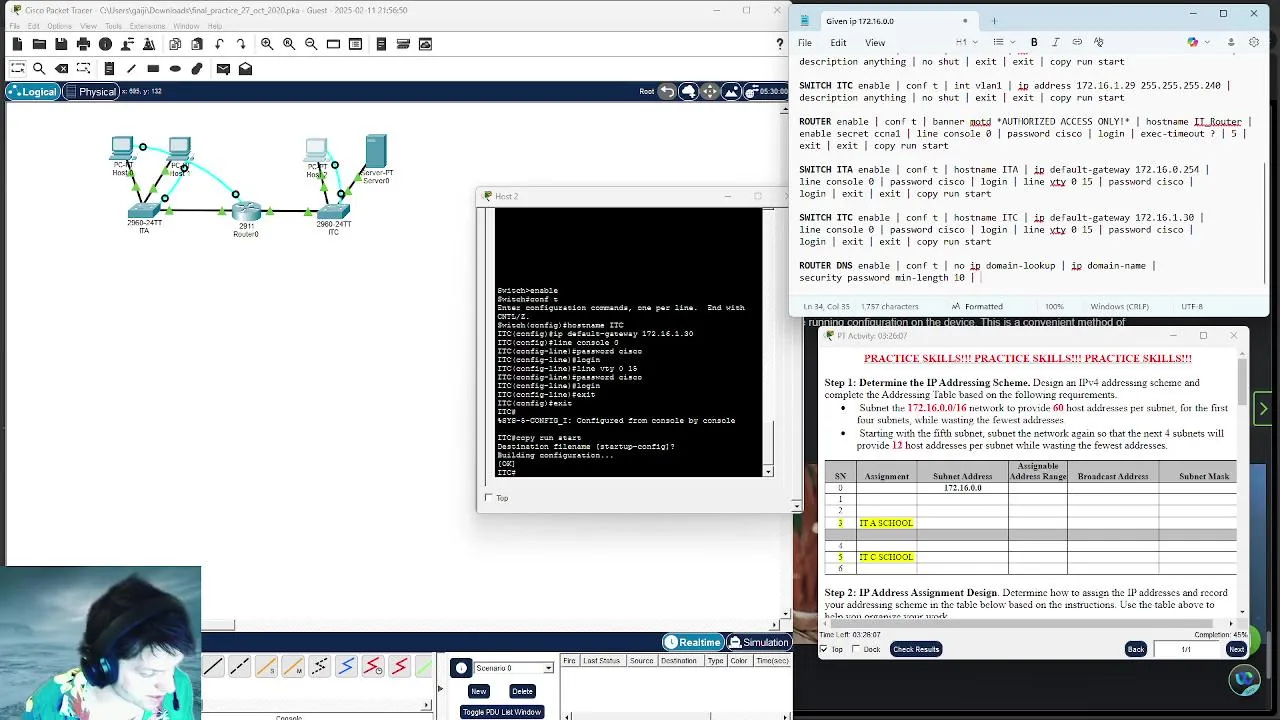Image resolution: width=1280 pixels, height=720 pixels.
Task: Toggle the Top checkbox in PT Activity window
Action: coord(824,649)
